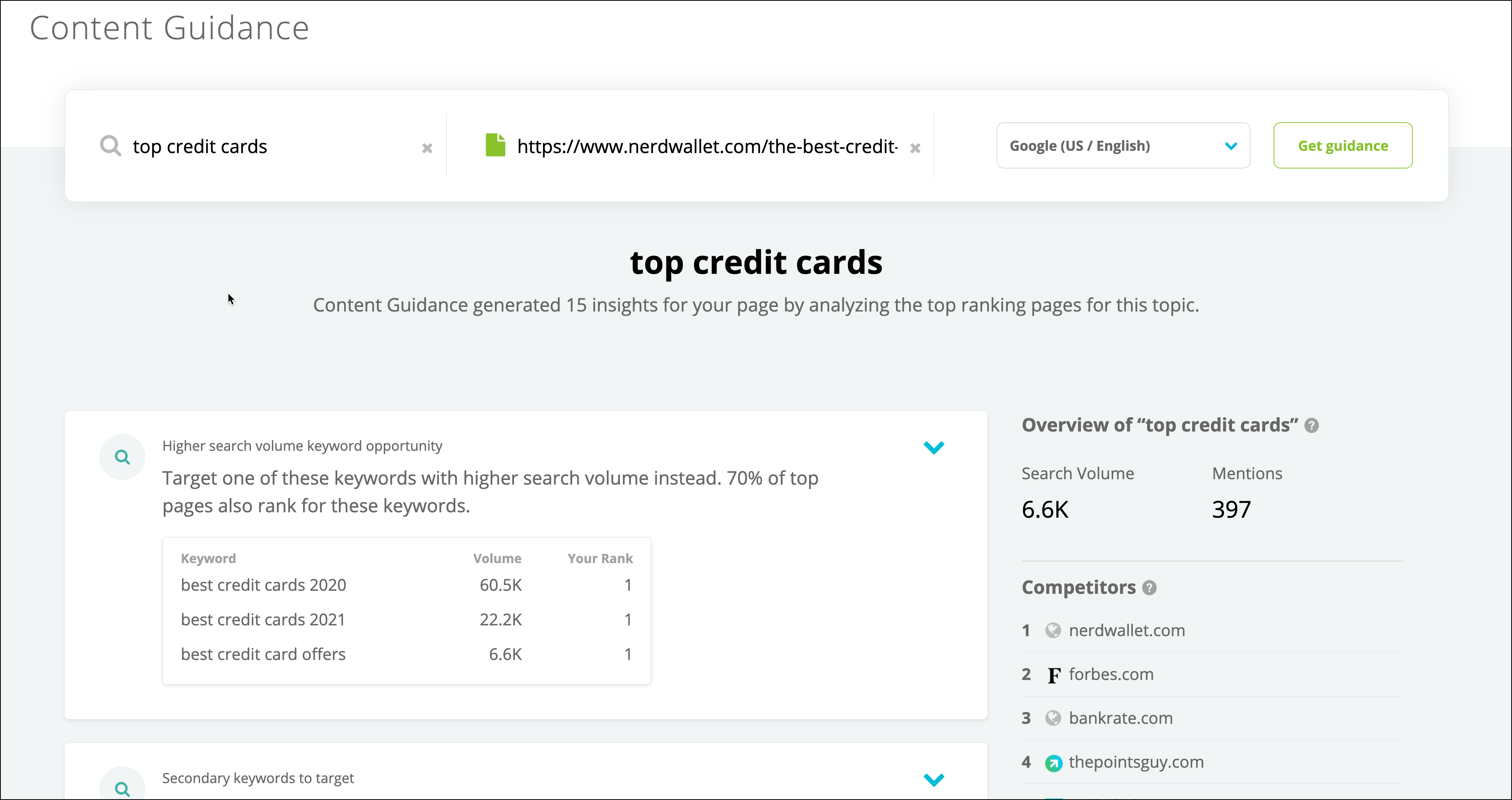Click the 60.5K volume value
1512x800 pixels.
tap(501, 585)
